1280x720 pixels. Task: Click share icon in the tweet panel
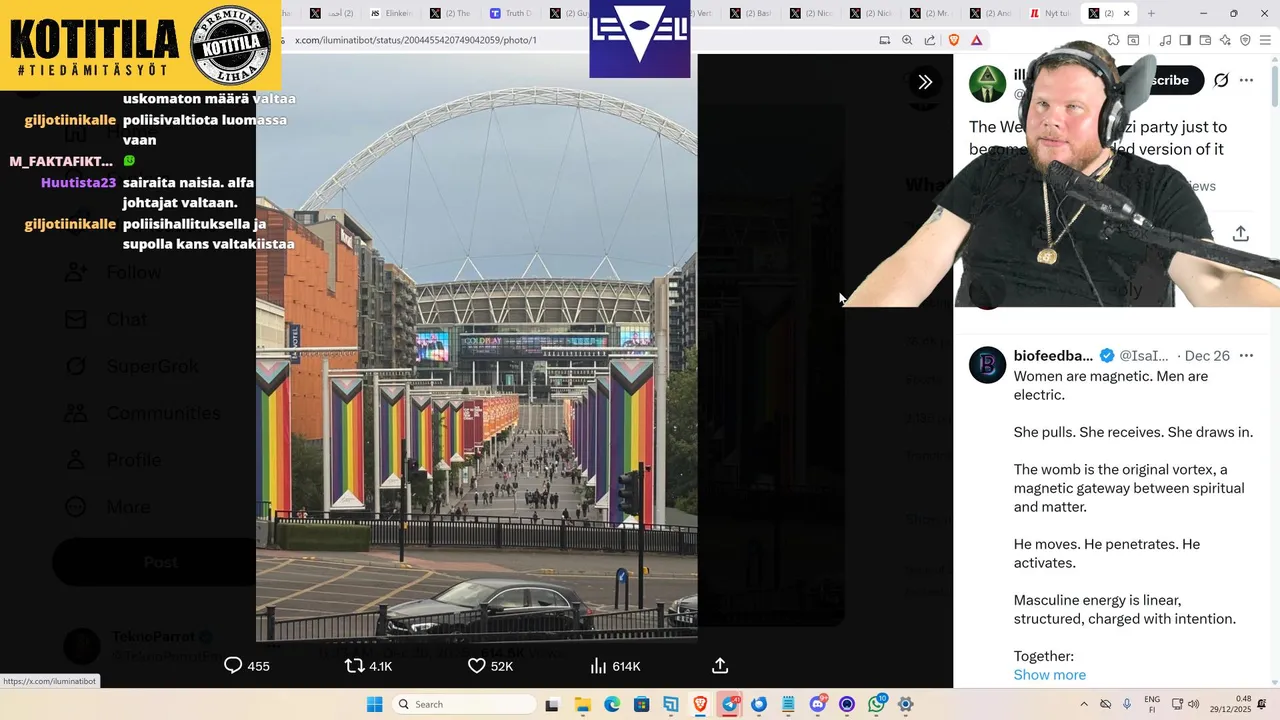pyautogui.click(x=1241, y=233)
